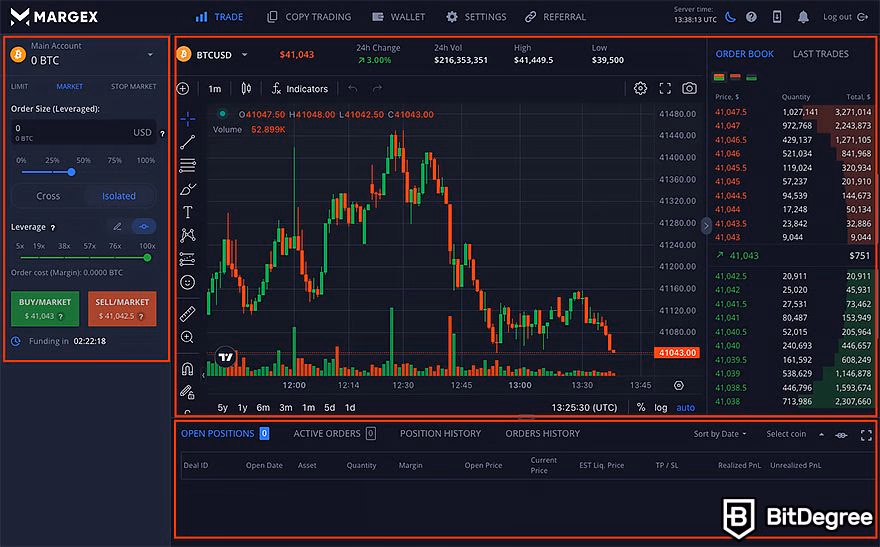Click the go-to-date target icon on chart
Image resolution: width=880 pixels, height=547 pixels.
[679, 385]
